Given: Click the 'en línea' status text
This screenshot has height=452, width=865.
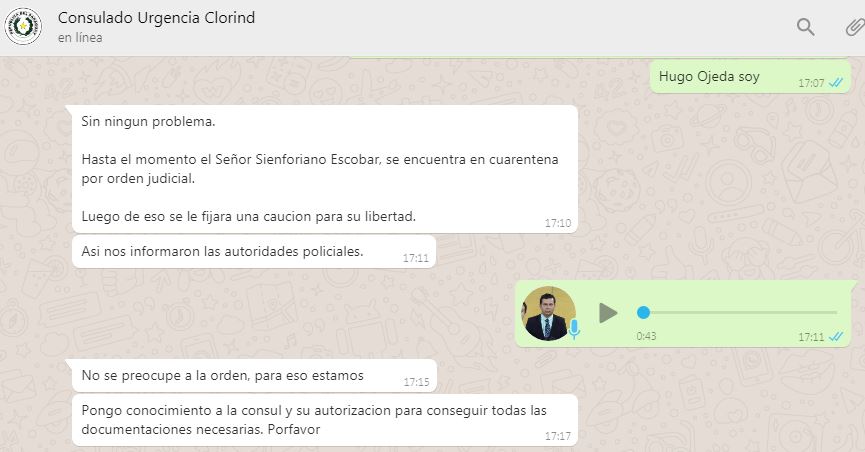Looking at the screenshot, I should [80, 38].
